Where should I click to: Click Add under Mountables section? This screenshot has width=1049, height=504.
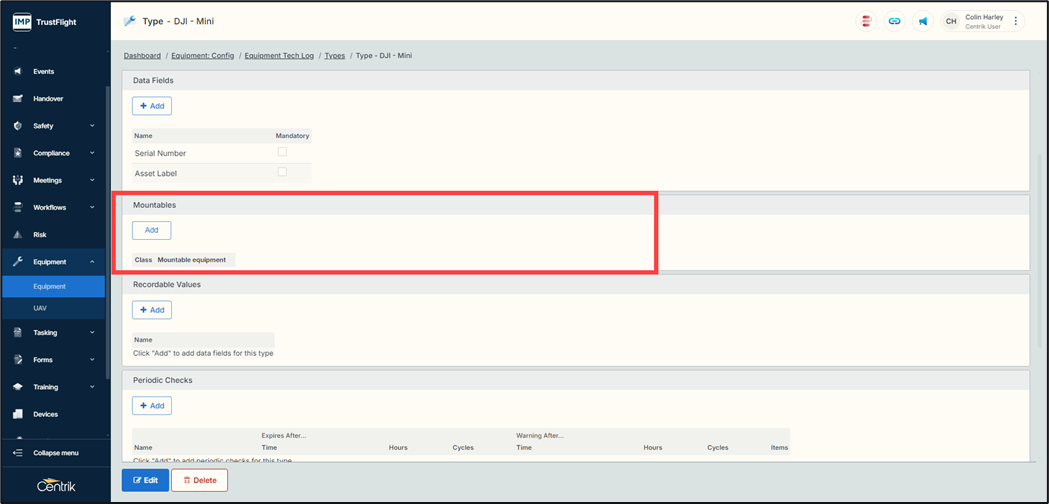click(152, 230)
